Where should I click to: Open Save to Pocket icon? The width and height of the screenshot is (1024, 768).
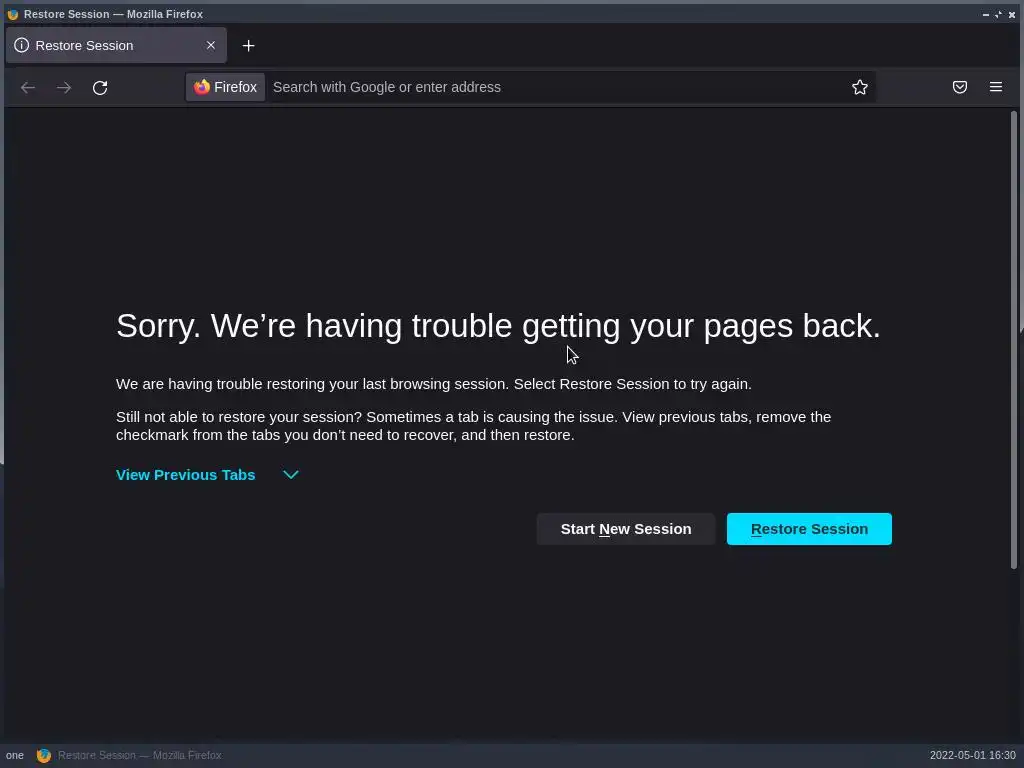click(x=959, y=87)
